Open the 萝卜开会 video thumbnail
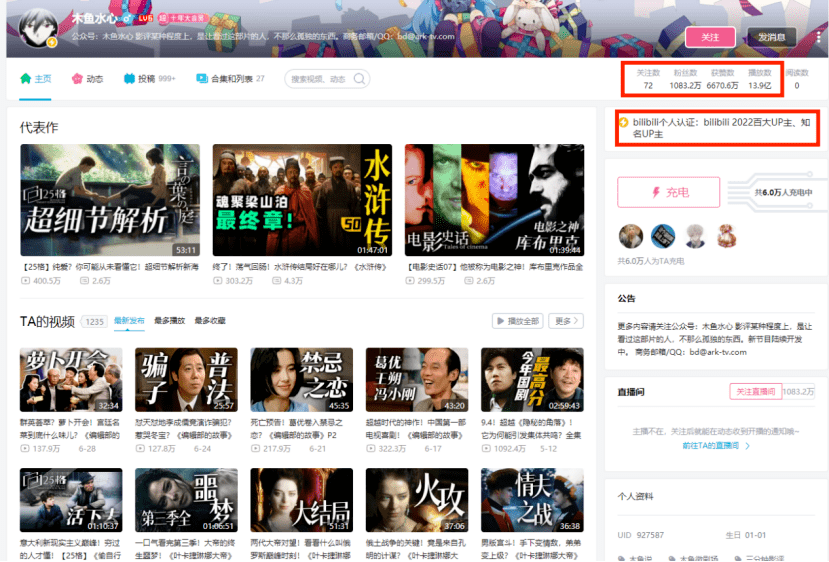The image size is (829, 562). point(71,380)
